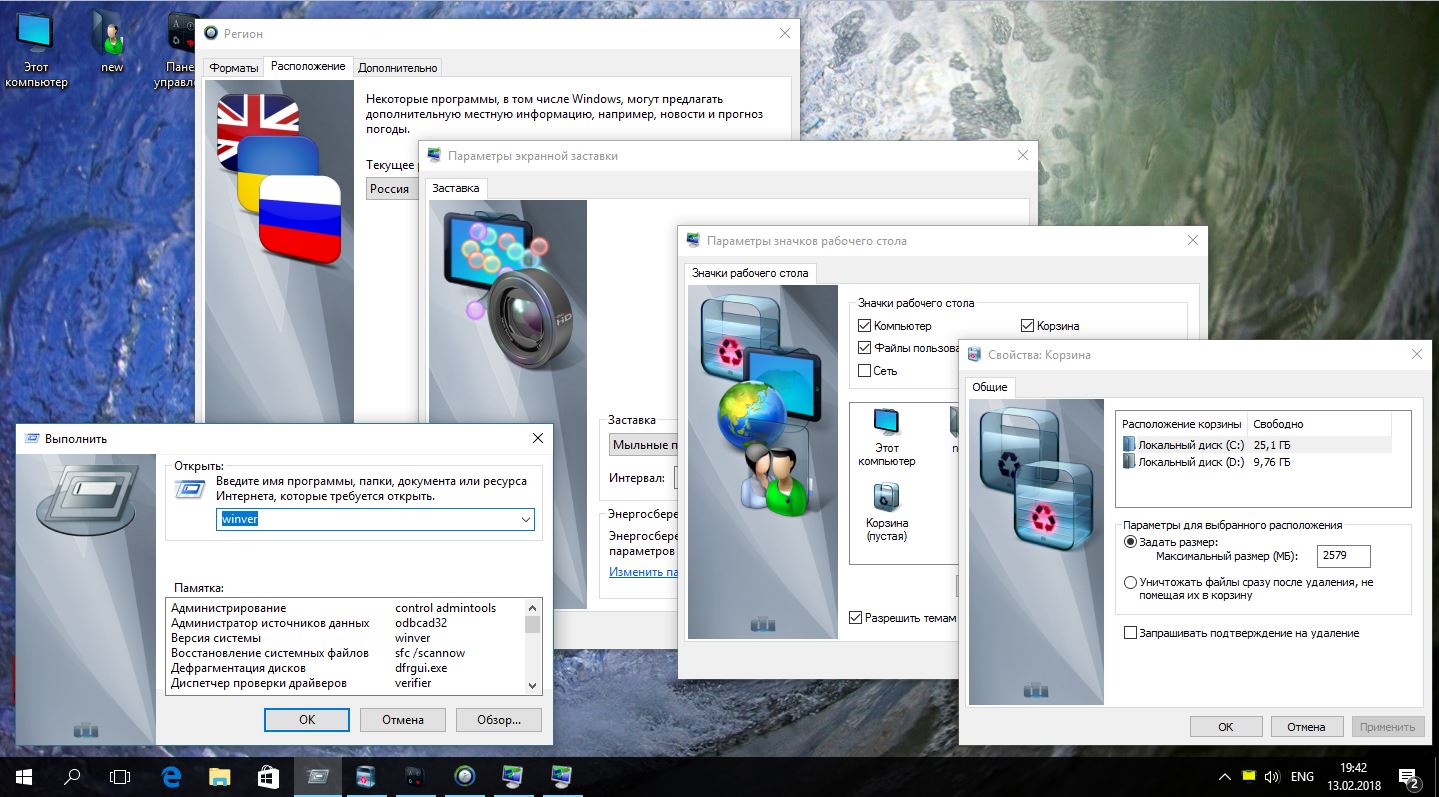Image resolution: width=1439 pixels, height=797 pixels.
Task: Click the Run list scrollbar down arrow
Action: click(x=532, y=686)
